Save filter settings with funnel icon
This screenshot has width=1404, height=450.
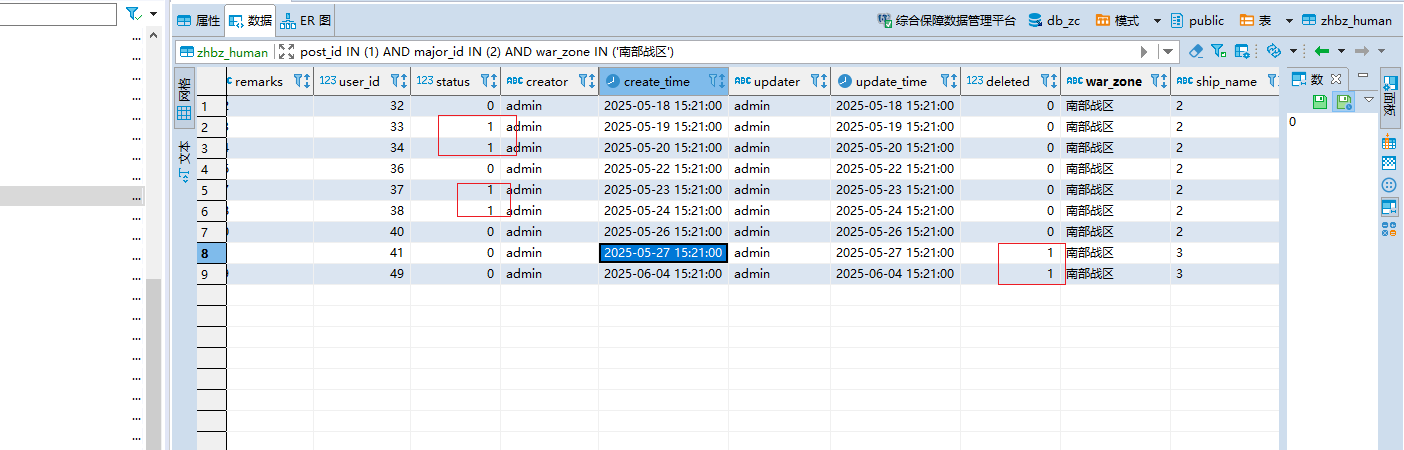1218,51
